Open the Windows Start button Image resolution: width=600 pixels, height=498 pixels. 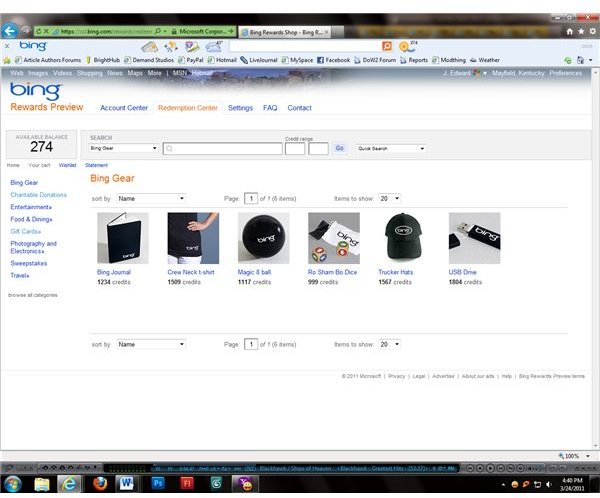(x=13, y=484)
